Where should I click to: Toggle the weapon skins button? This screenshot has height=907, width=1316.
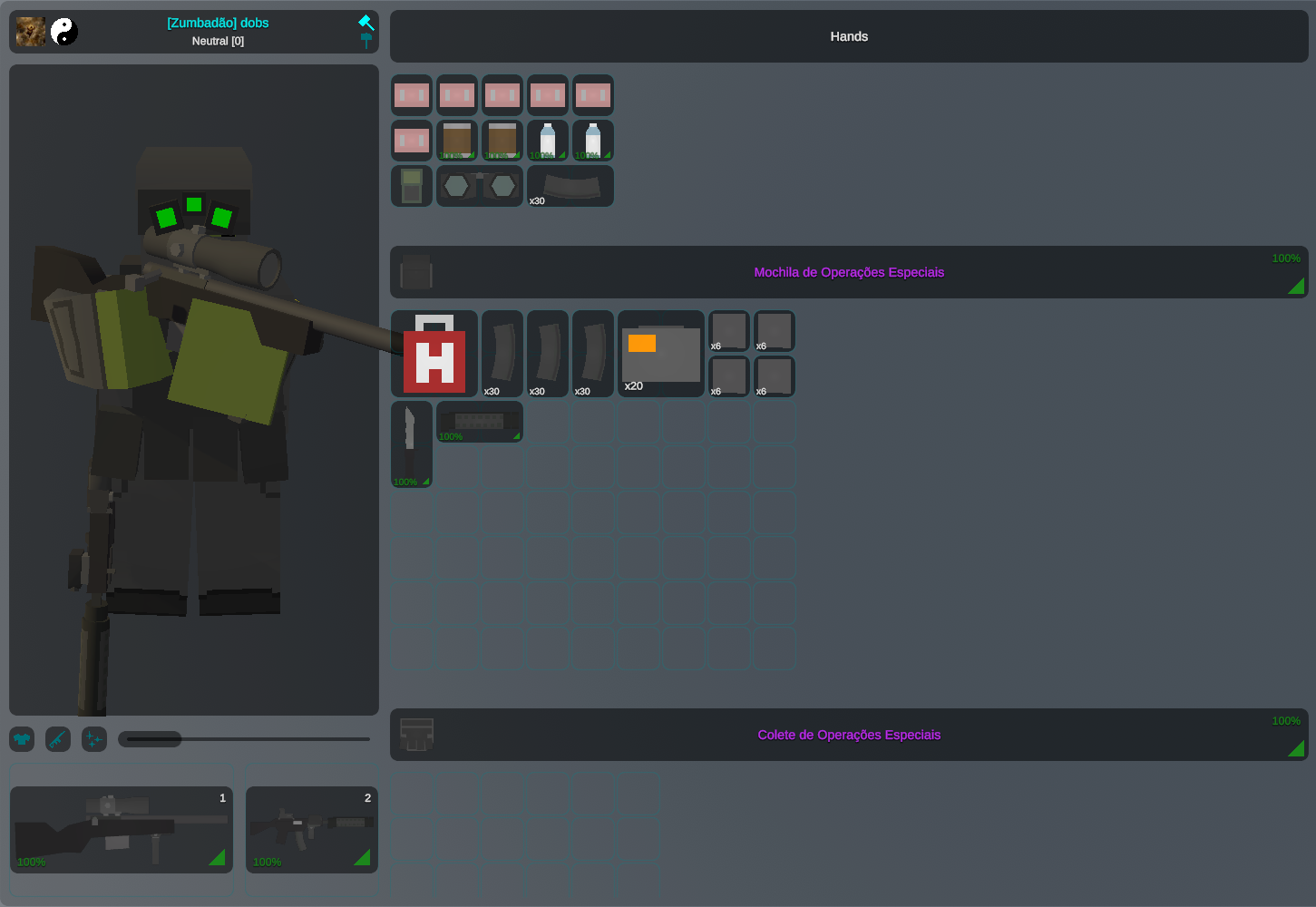pos(58,739)
